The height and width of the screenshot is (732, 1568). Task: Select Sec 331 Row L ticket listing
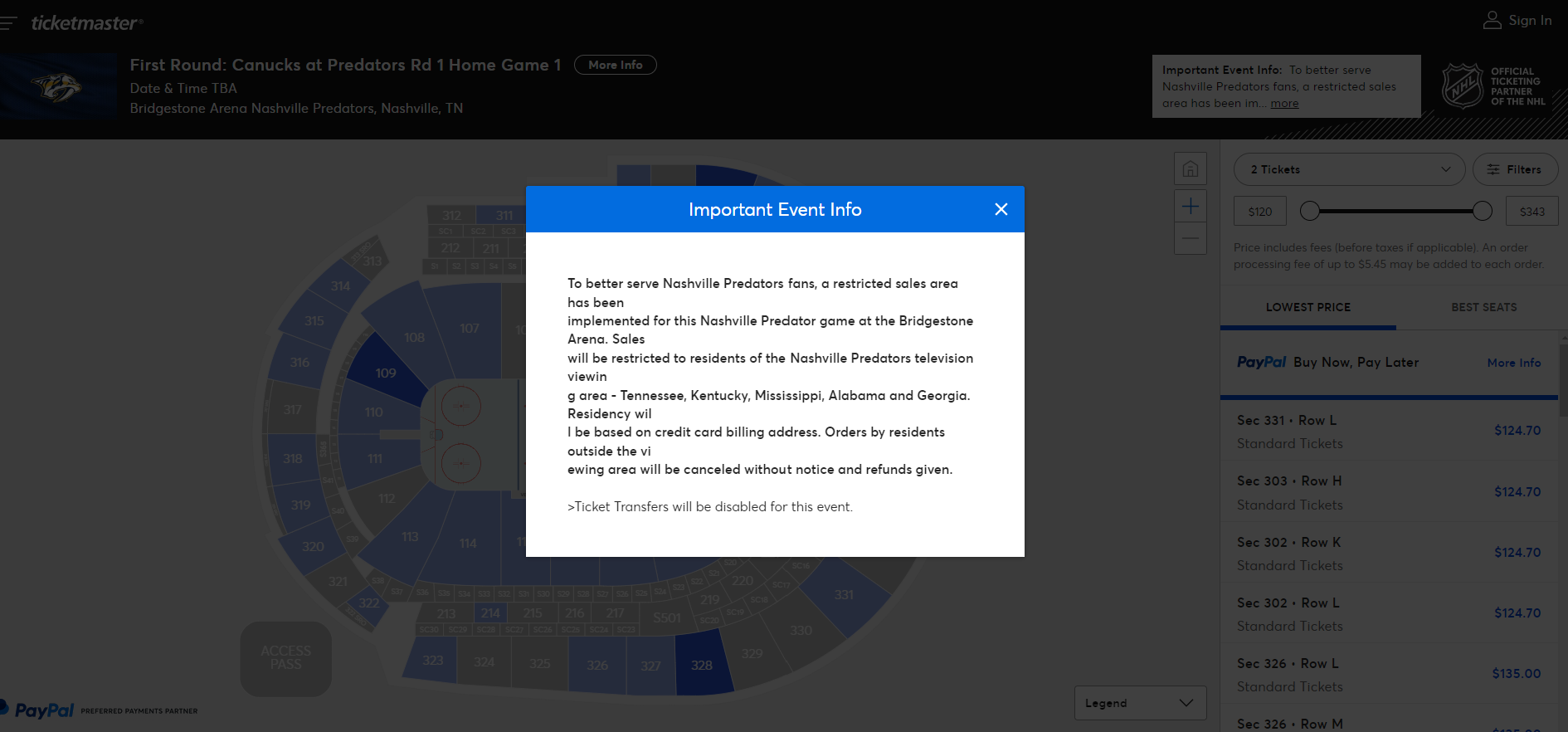tap(1390, 431)
